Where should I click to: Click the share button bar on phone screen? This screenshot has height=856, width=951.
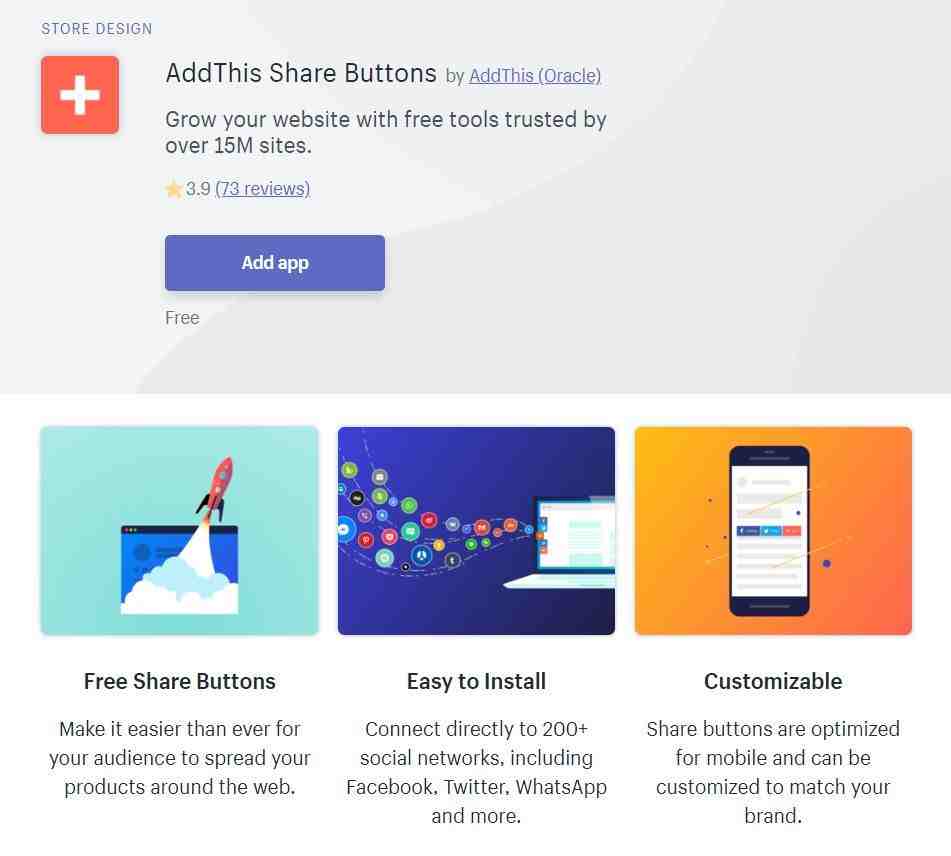coord(768,531)
